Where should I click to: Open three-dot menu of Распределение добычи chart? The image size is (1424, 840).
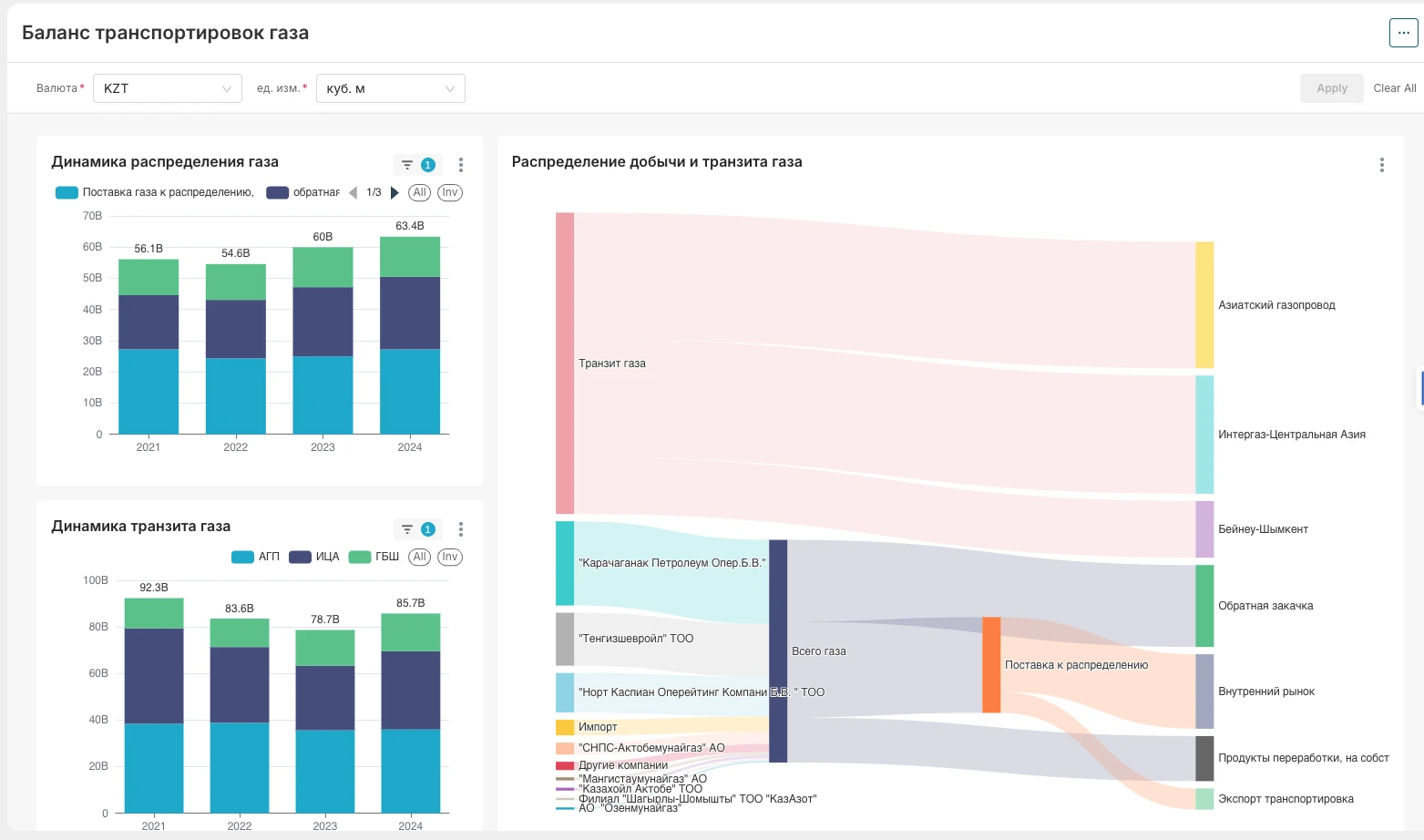(1381, 165)
